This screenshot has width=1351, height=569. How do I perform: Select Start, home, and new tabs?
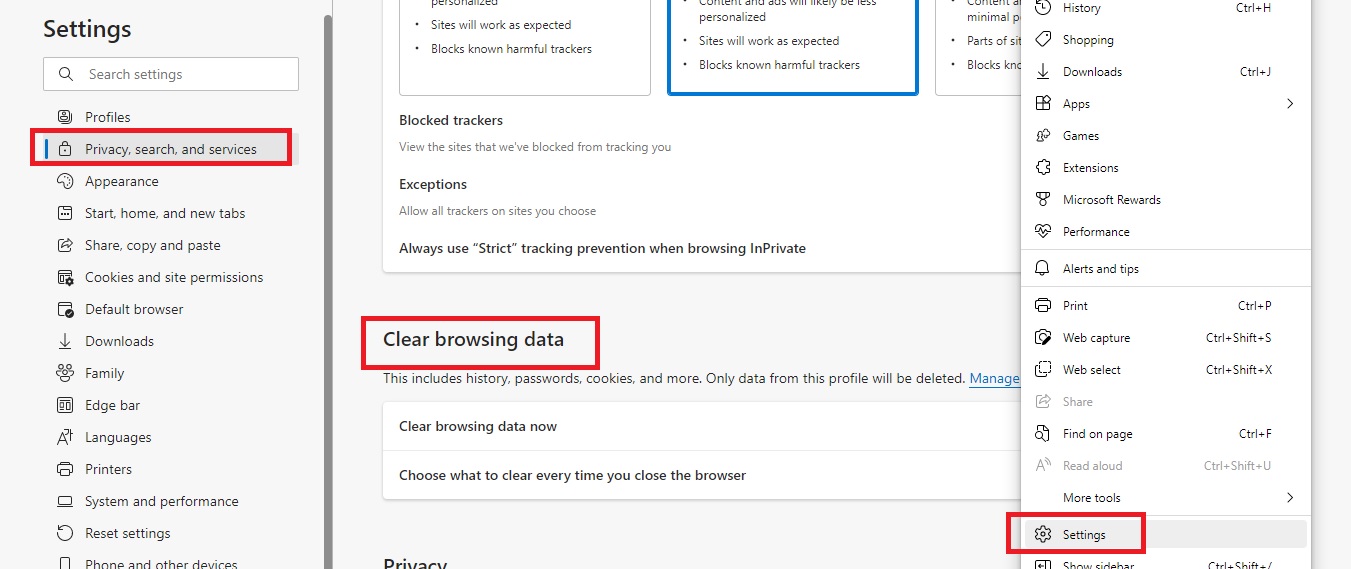pos(164,213)
